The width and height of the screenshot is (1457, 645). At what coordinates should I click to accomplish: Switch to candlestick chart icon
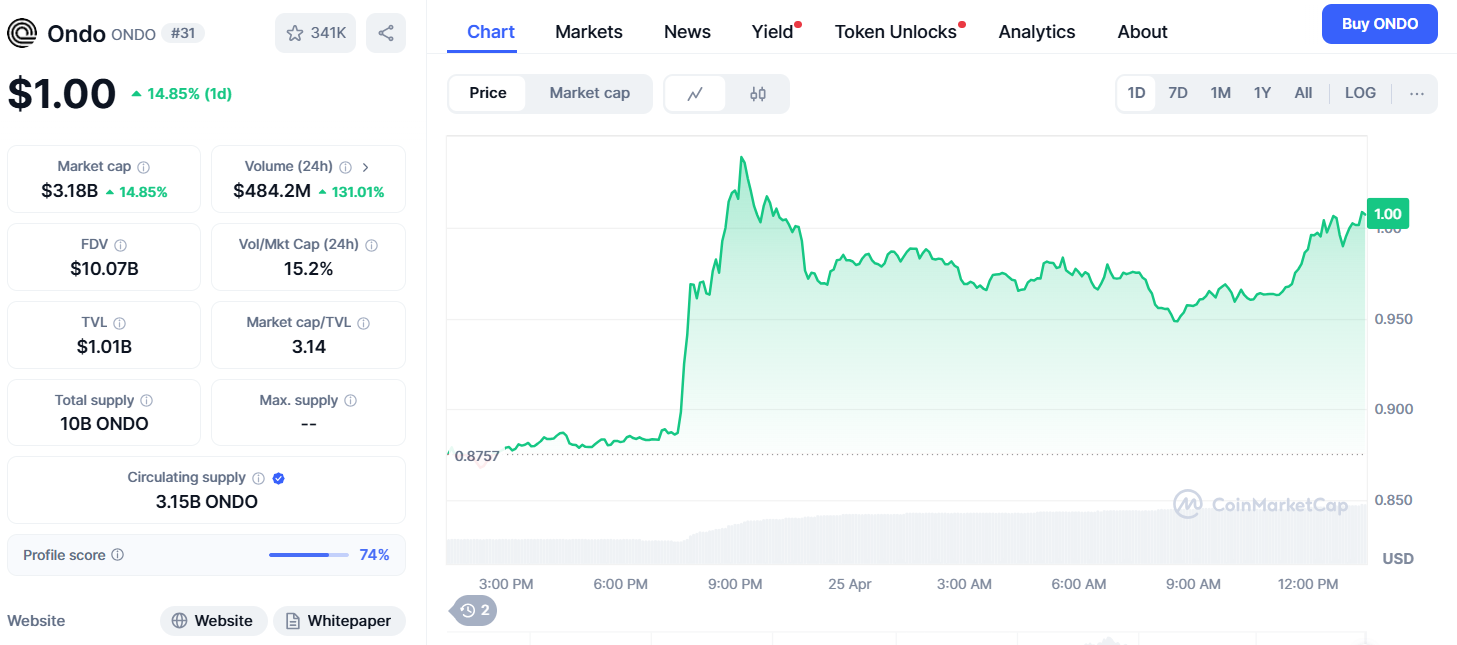pos(757,94)
